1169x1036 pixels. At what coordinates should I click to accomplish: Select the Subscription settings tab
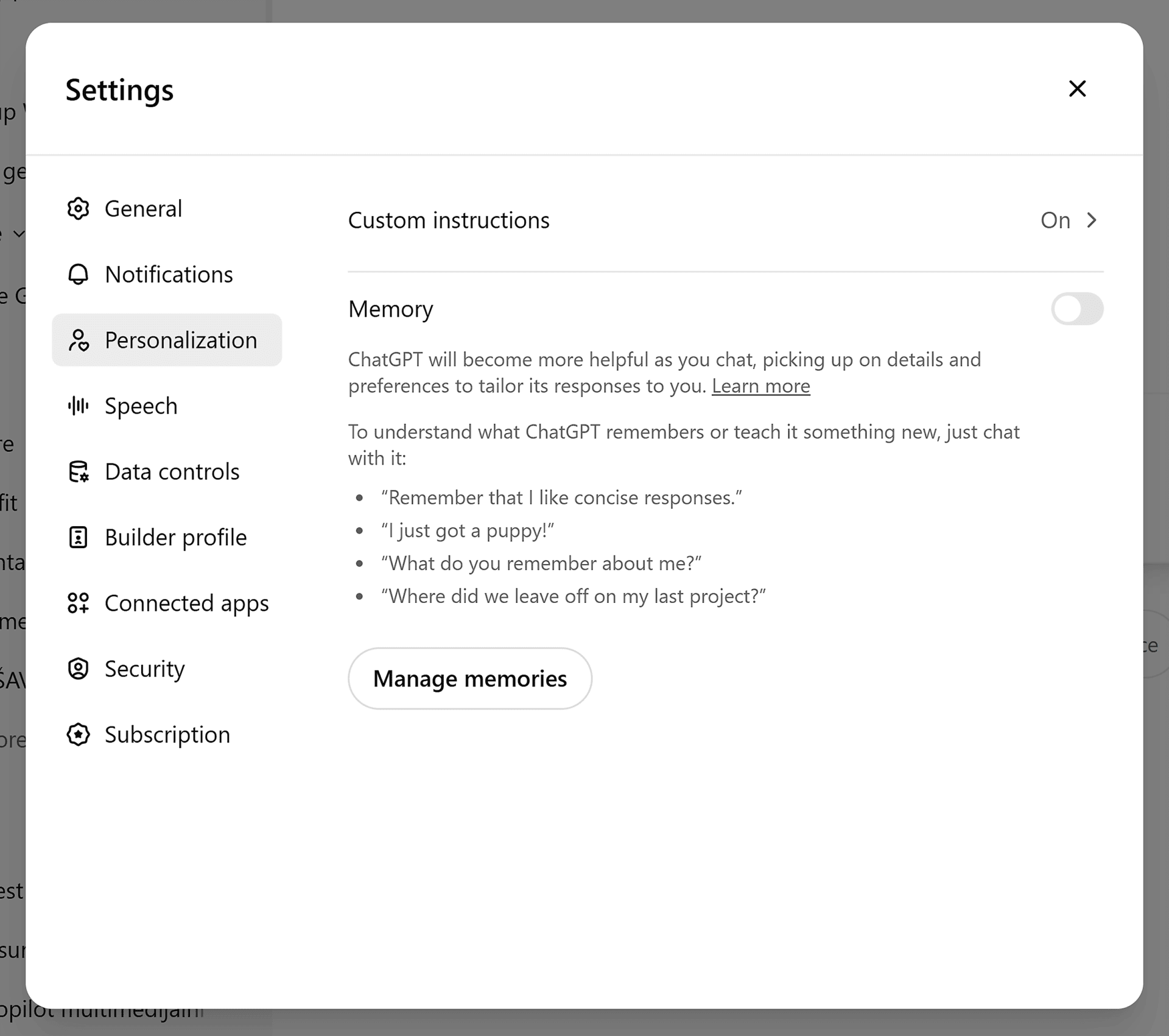coord(167,735)
